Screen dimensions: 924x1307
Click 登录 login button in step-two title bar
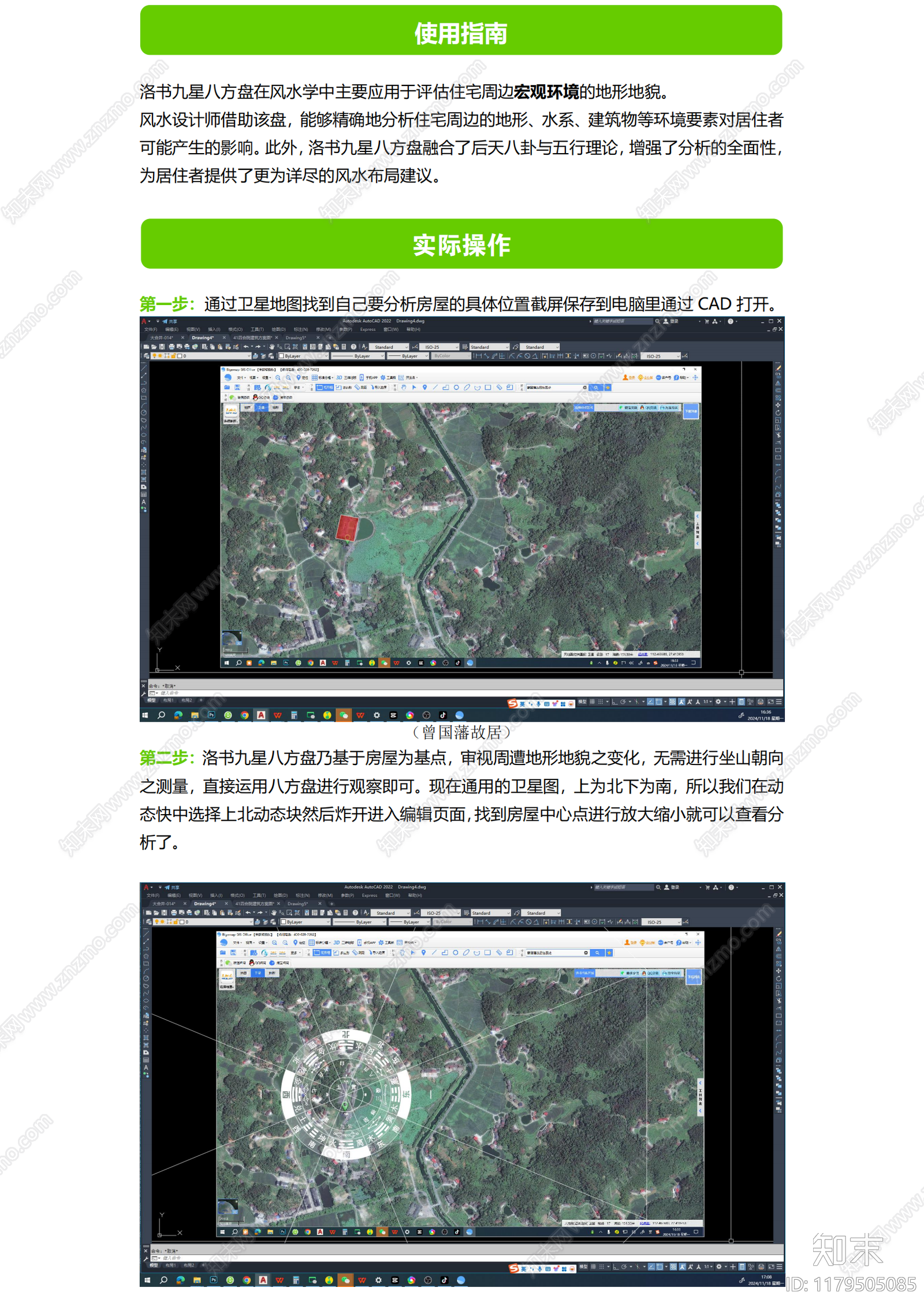point(672,887)
